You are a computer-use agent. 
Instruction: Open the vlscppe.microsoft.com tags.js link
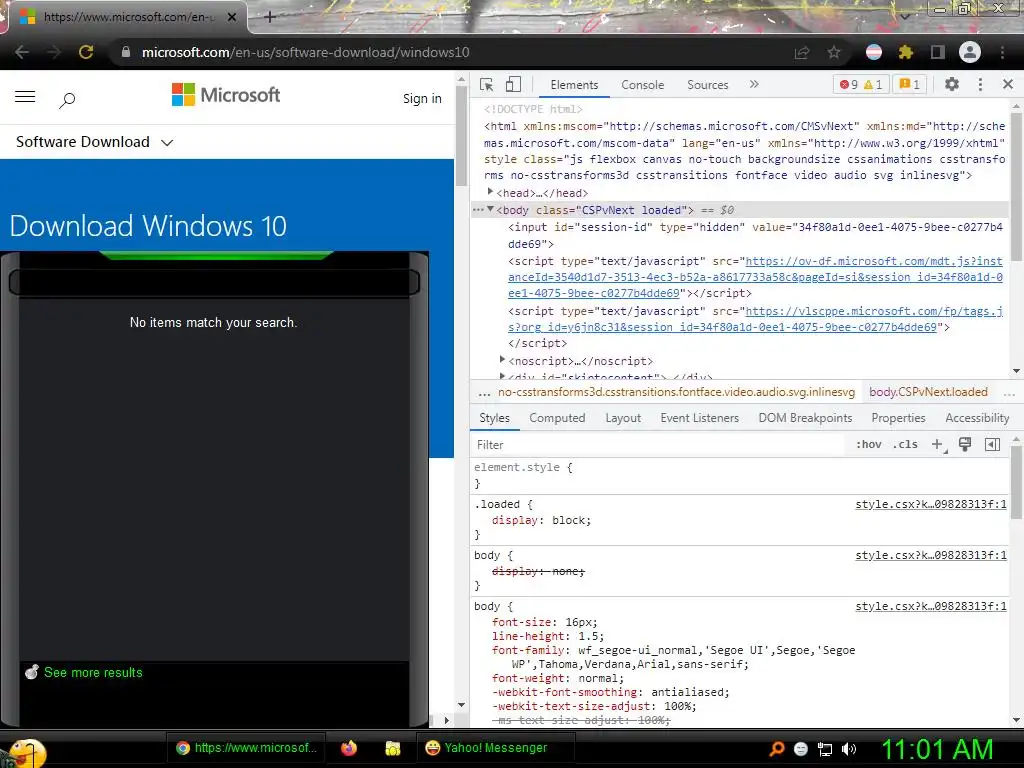click(x=755, y=319)
